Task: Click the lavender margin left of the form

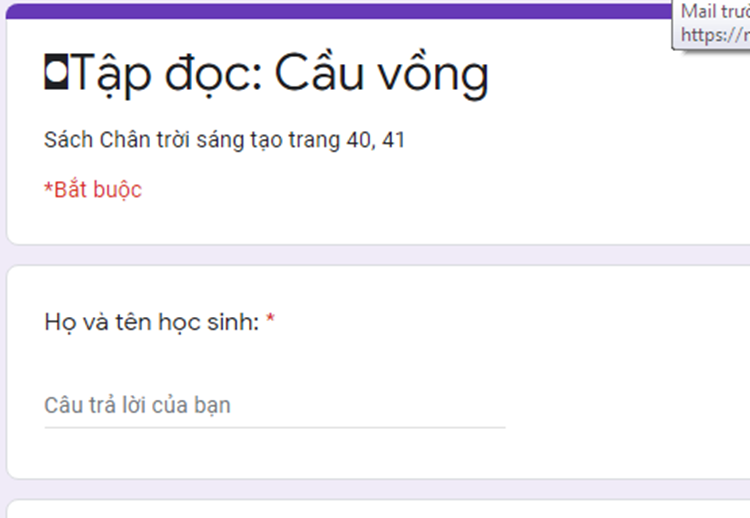Action: 3,300
